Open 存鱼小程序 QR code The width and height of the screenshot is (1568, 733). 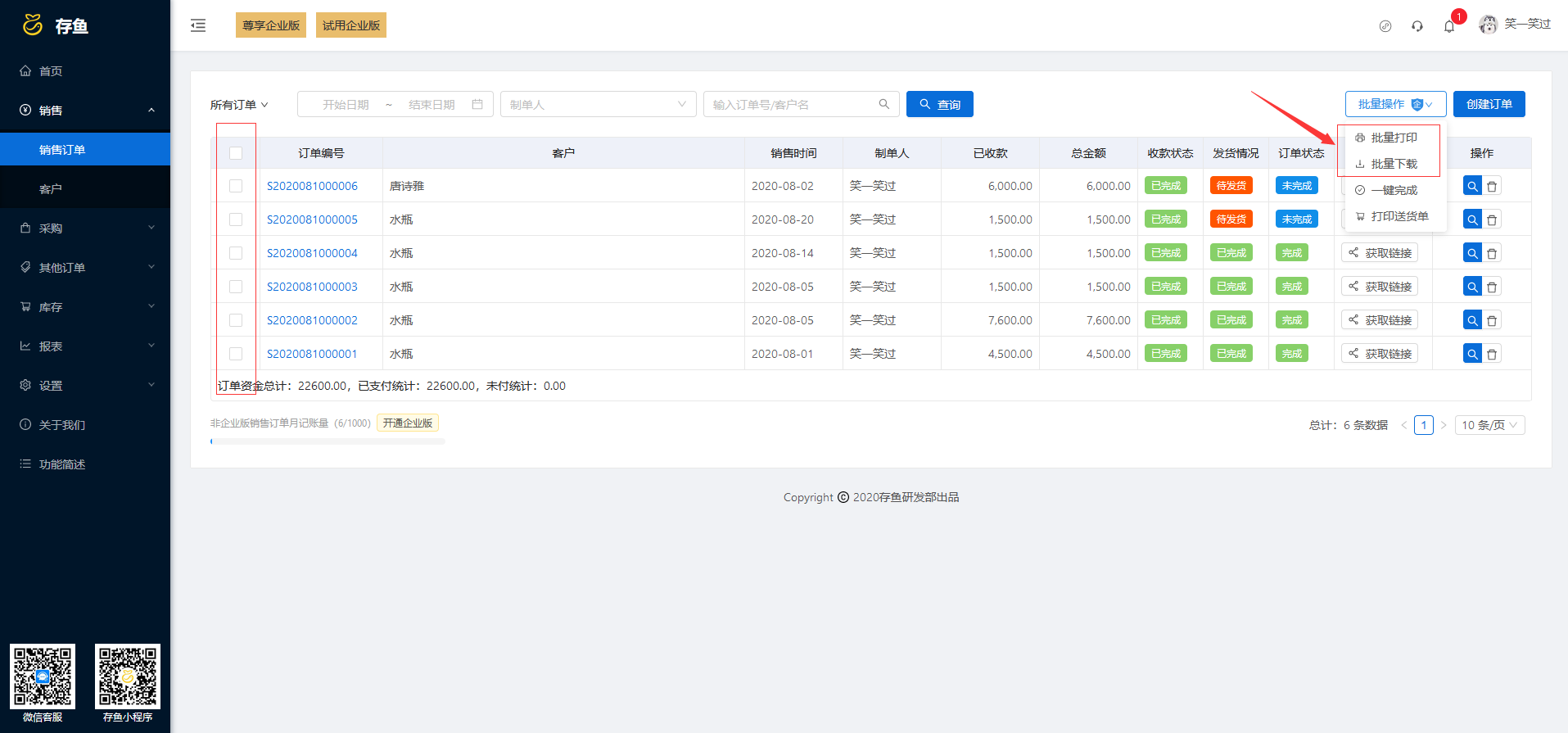(128, 676)
